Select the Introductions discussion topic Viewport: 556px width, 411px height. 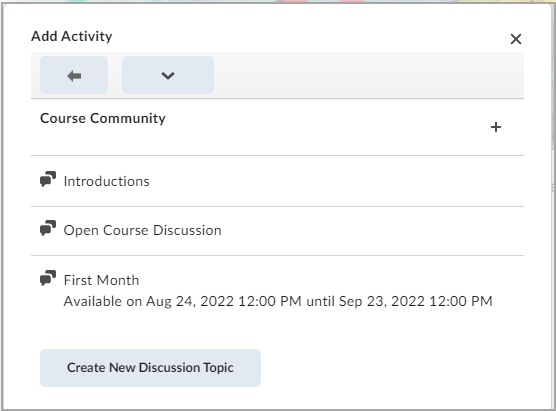click(106, 181)
